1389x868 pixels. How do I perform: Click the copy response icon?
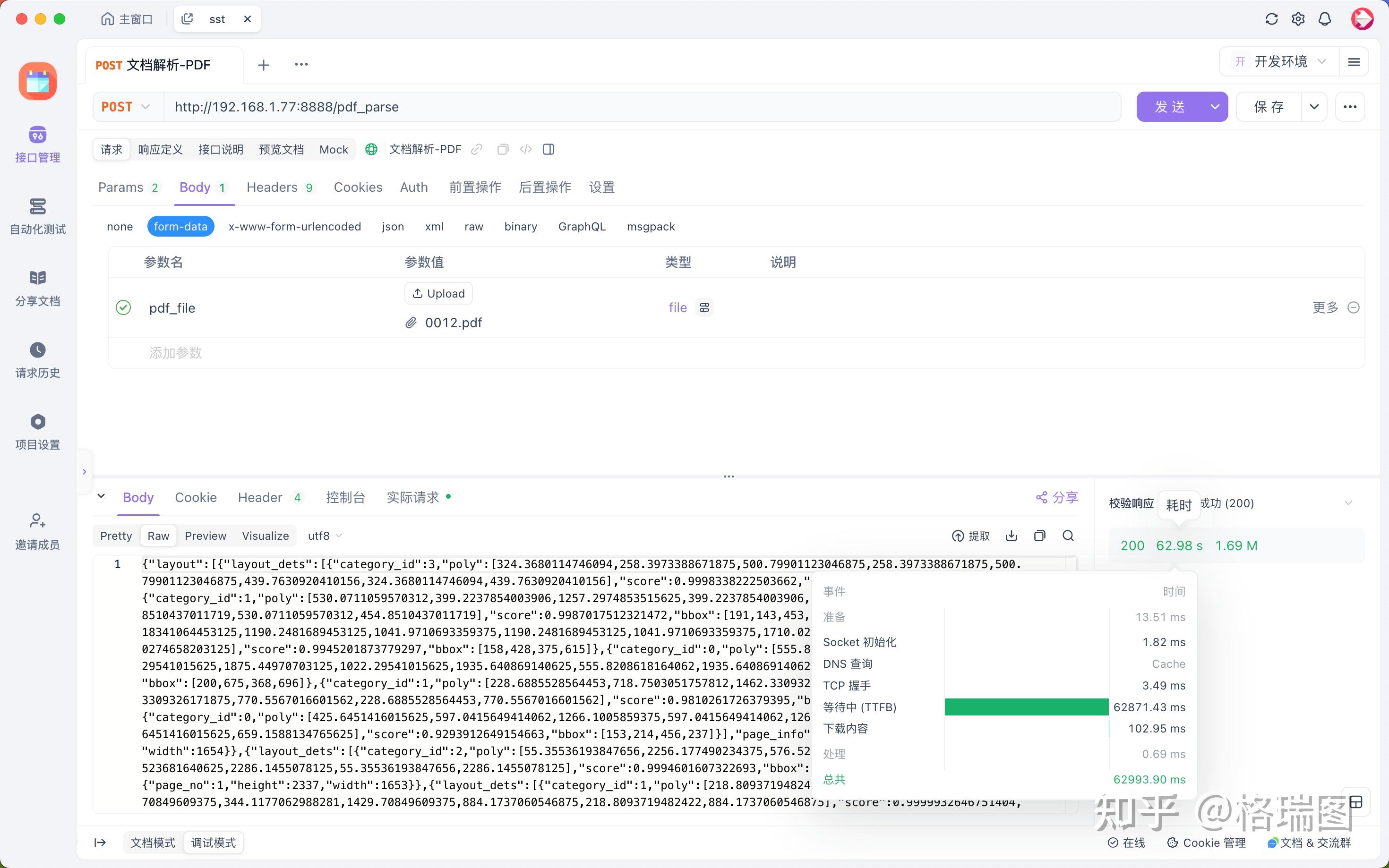(x=1039, y=536)
